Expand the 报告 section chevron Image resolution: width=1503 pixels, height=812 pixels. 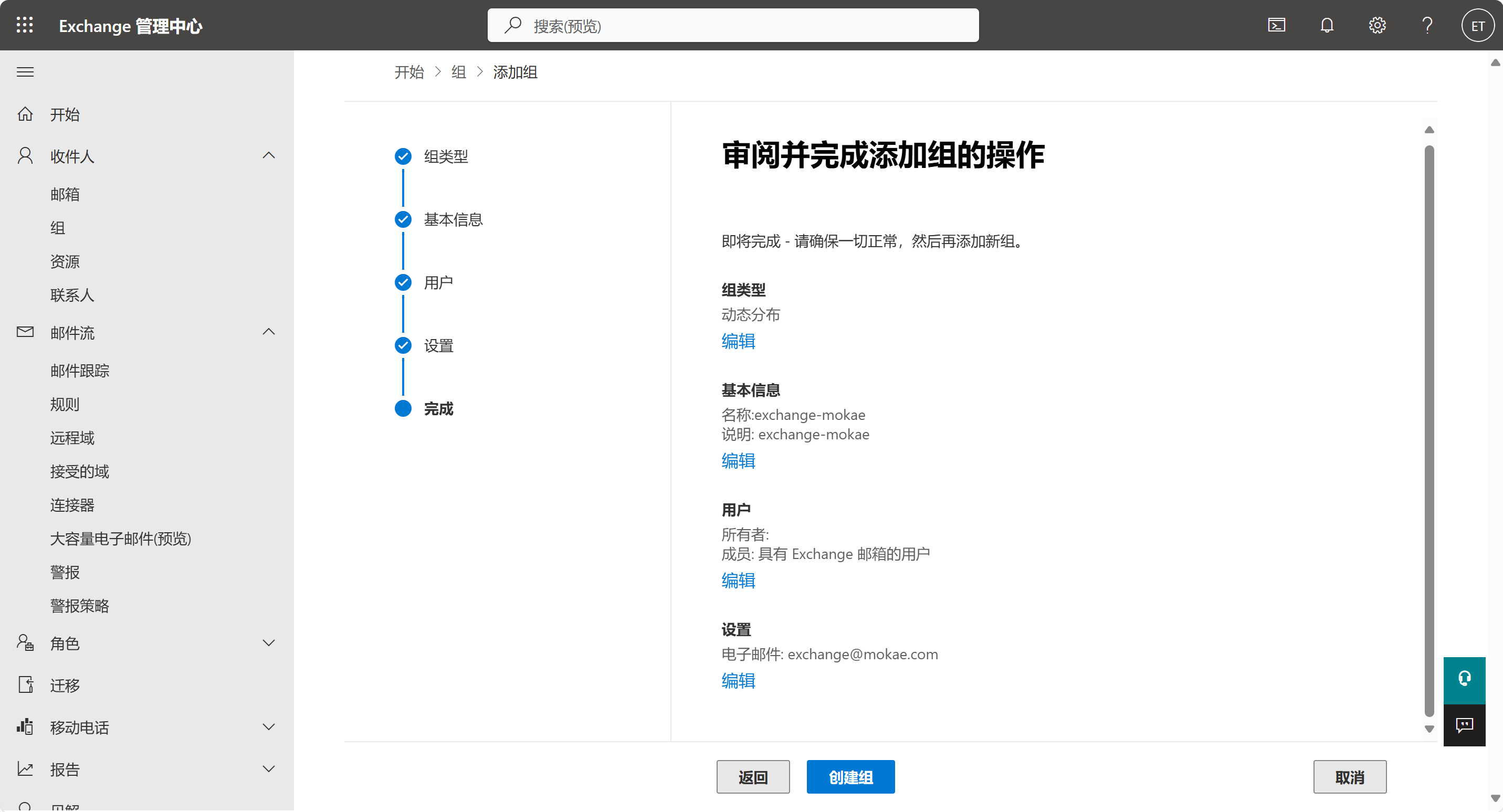268,769
